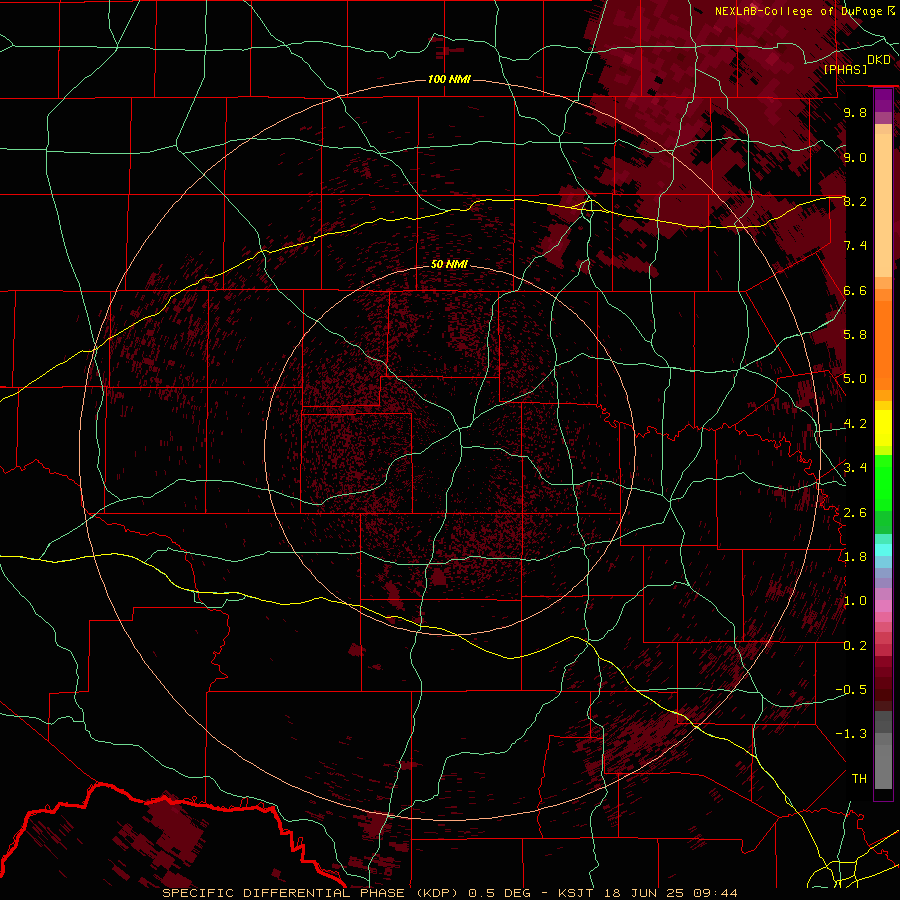
Task: Click the 5.0 value on the color scale
Action: 855,379
